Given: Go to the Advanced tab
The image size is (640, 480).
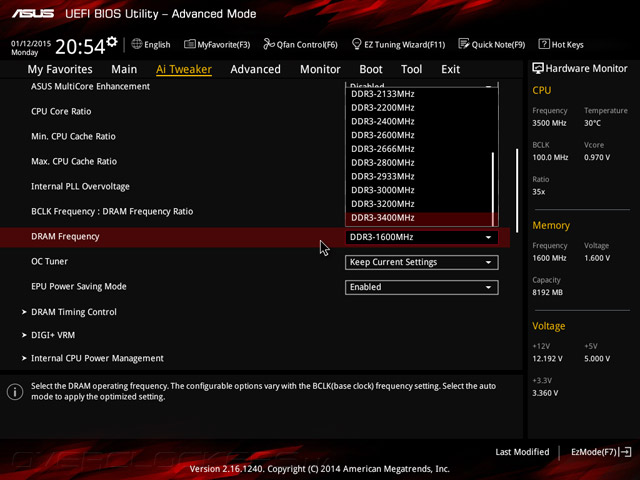Looking at the screenshot, I should click(256, 69).
